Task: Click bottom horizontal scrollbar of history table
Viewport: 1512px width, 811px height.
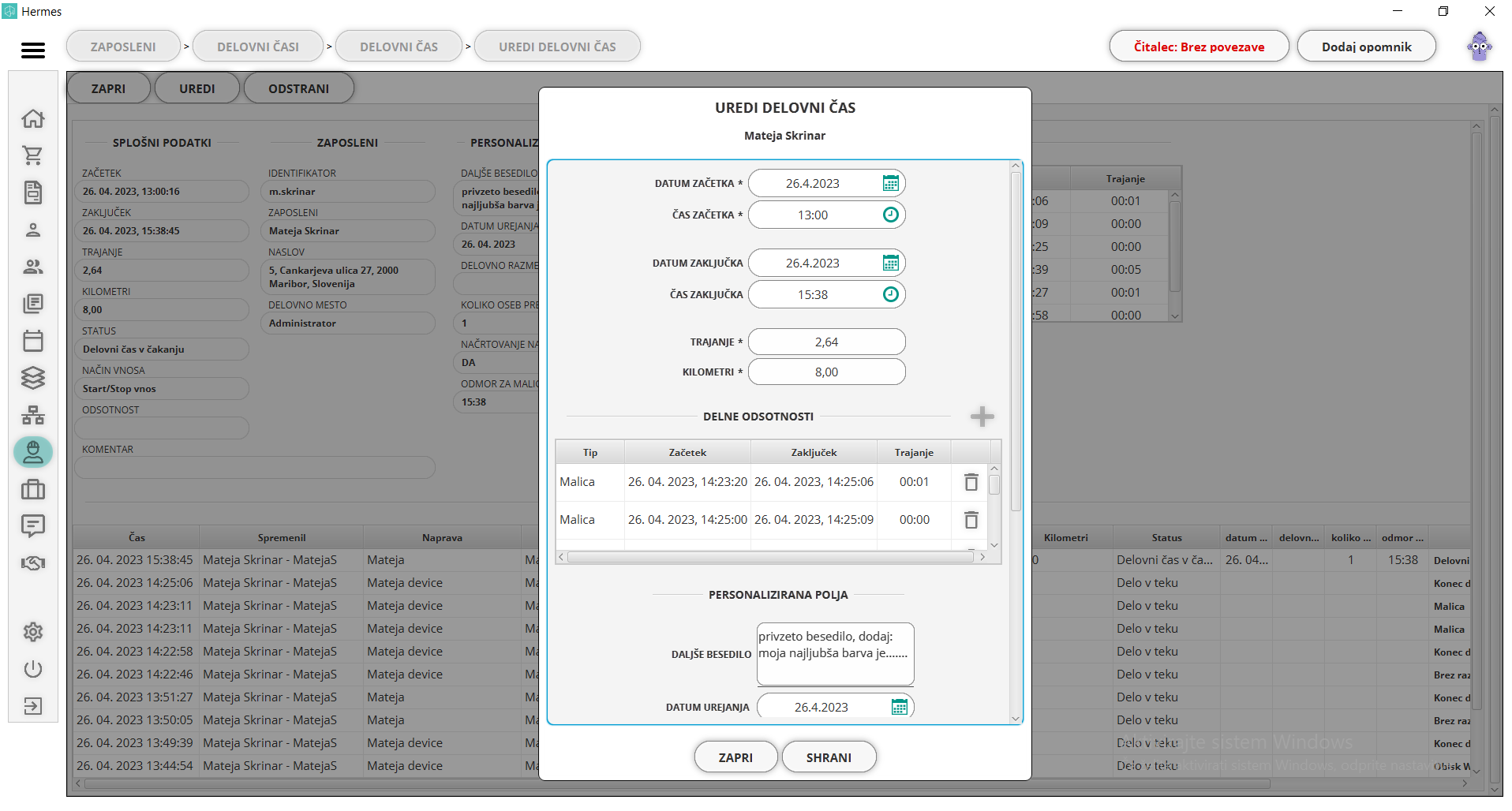Action: tap(677, 784)
